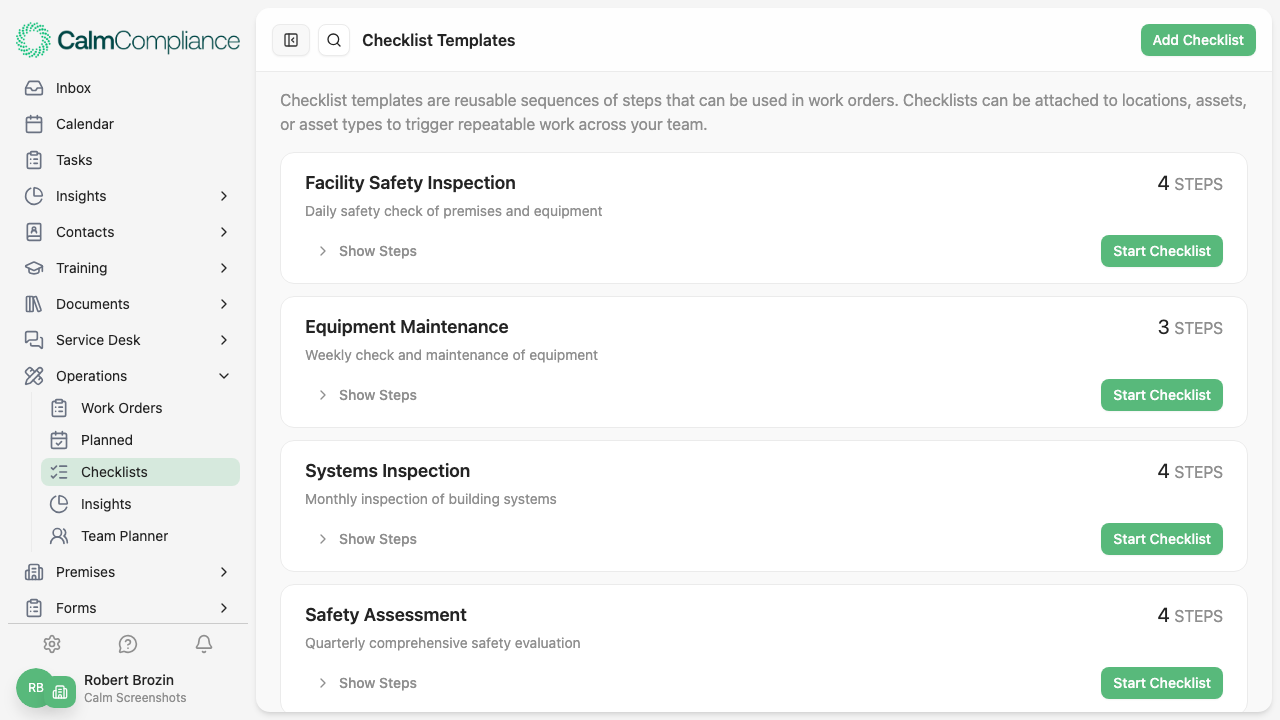Click the Documents library icon
Image resolution: width=1280 pixels, height=720 pixels.
click(34, 304)
